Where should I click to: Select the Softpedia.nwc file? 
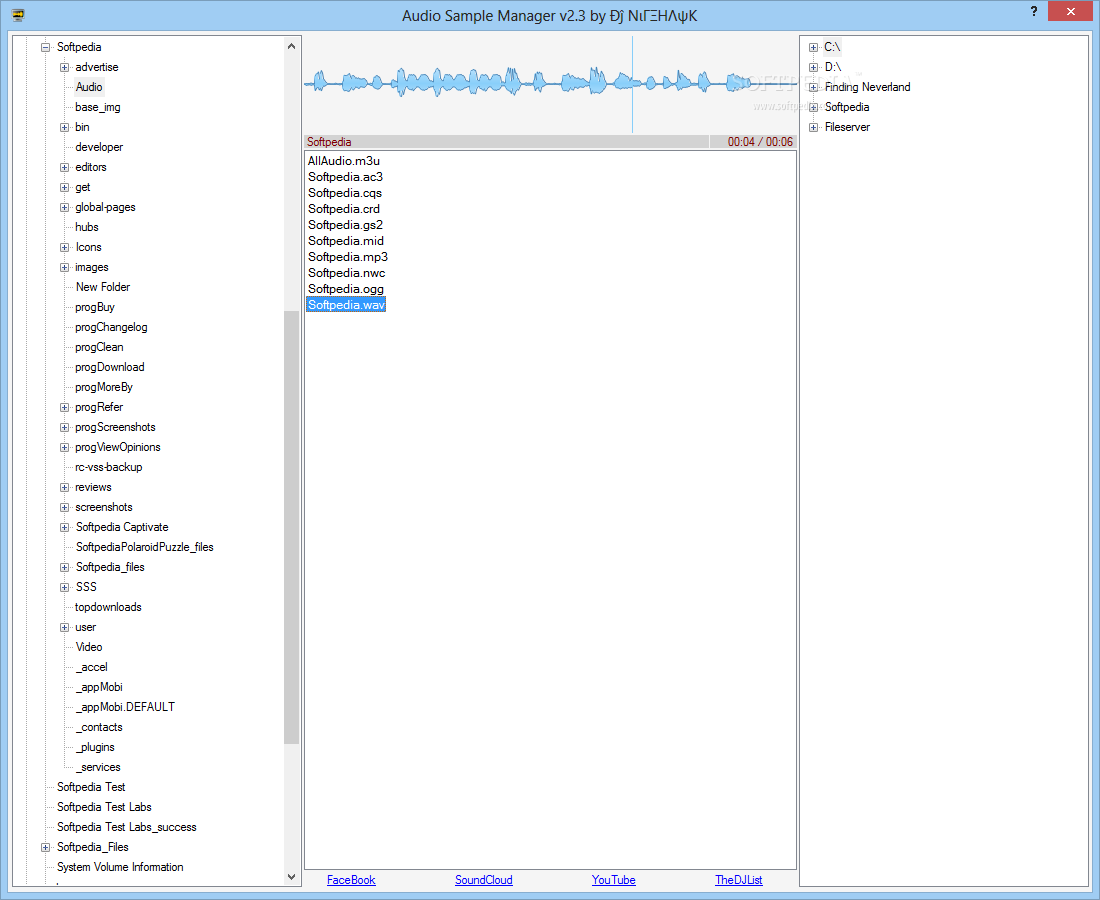347,274
